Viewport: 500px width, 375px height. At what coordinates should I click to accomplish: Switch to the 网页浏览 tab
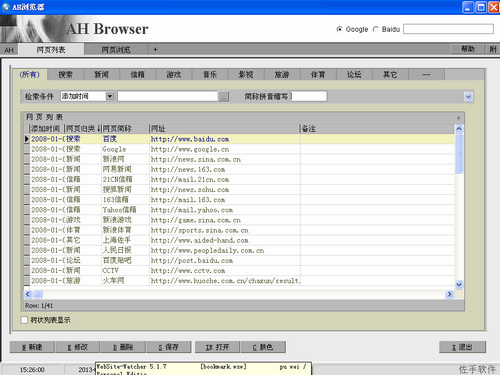(116, 50)
